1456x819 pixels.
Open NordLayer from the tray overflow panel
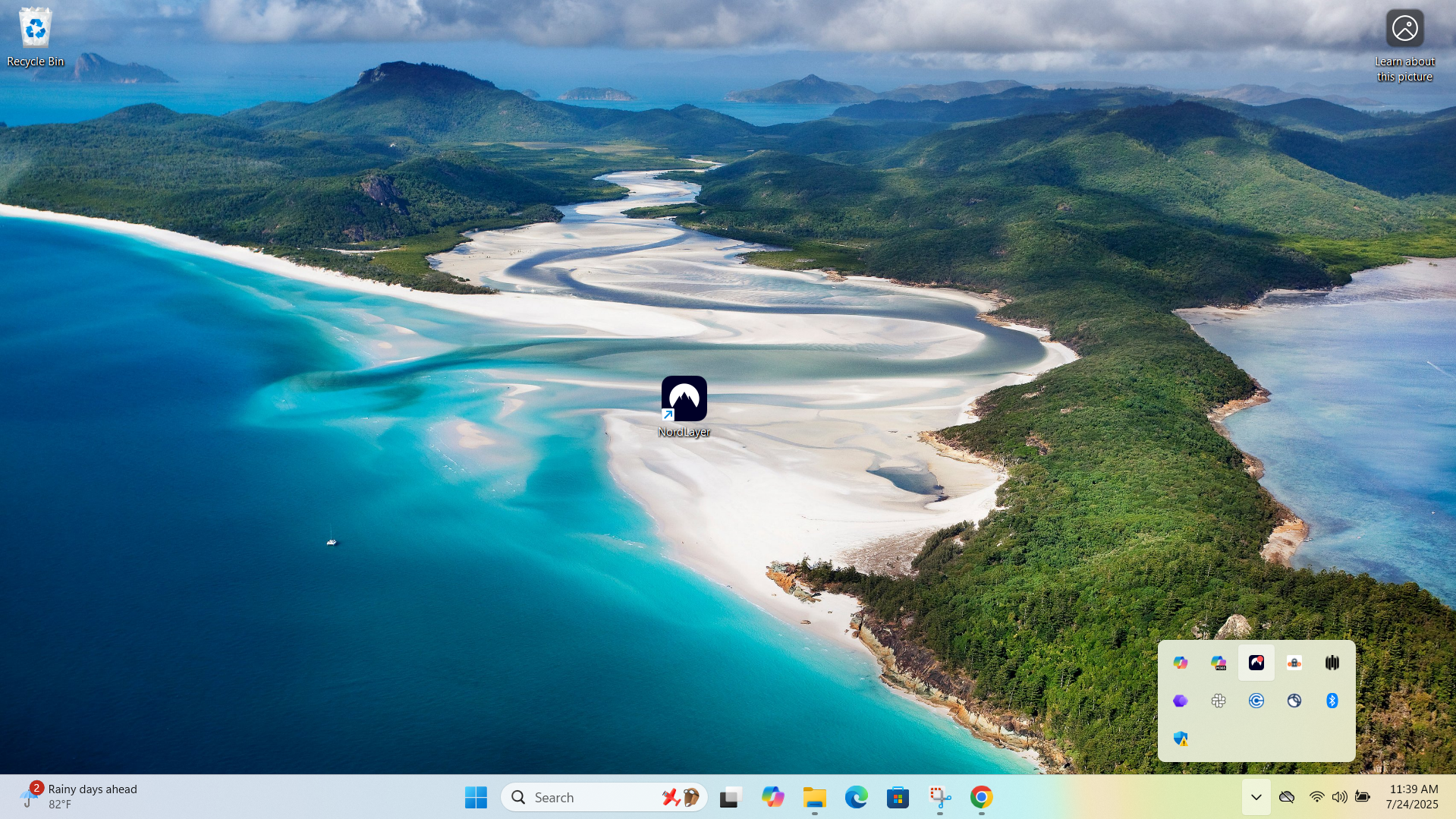coord(1256,663)
